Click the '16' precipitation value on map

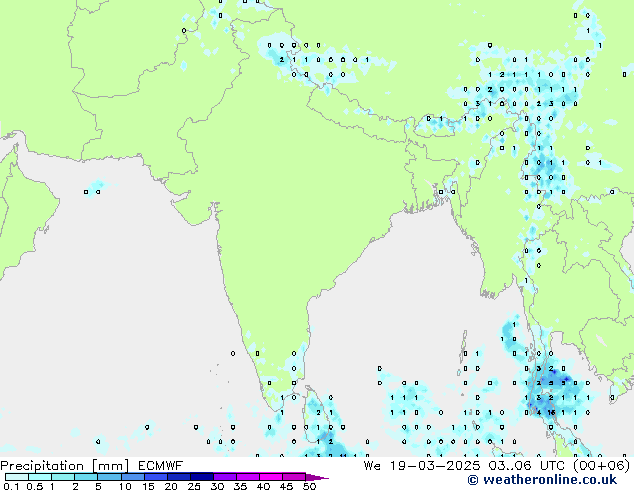click(551, 412)
